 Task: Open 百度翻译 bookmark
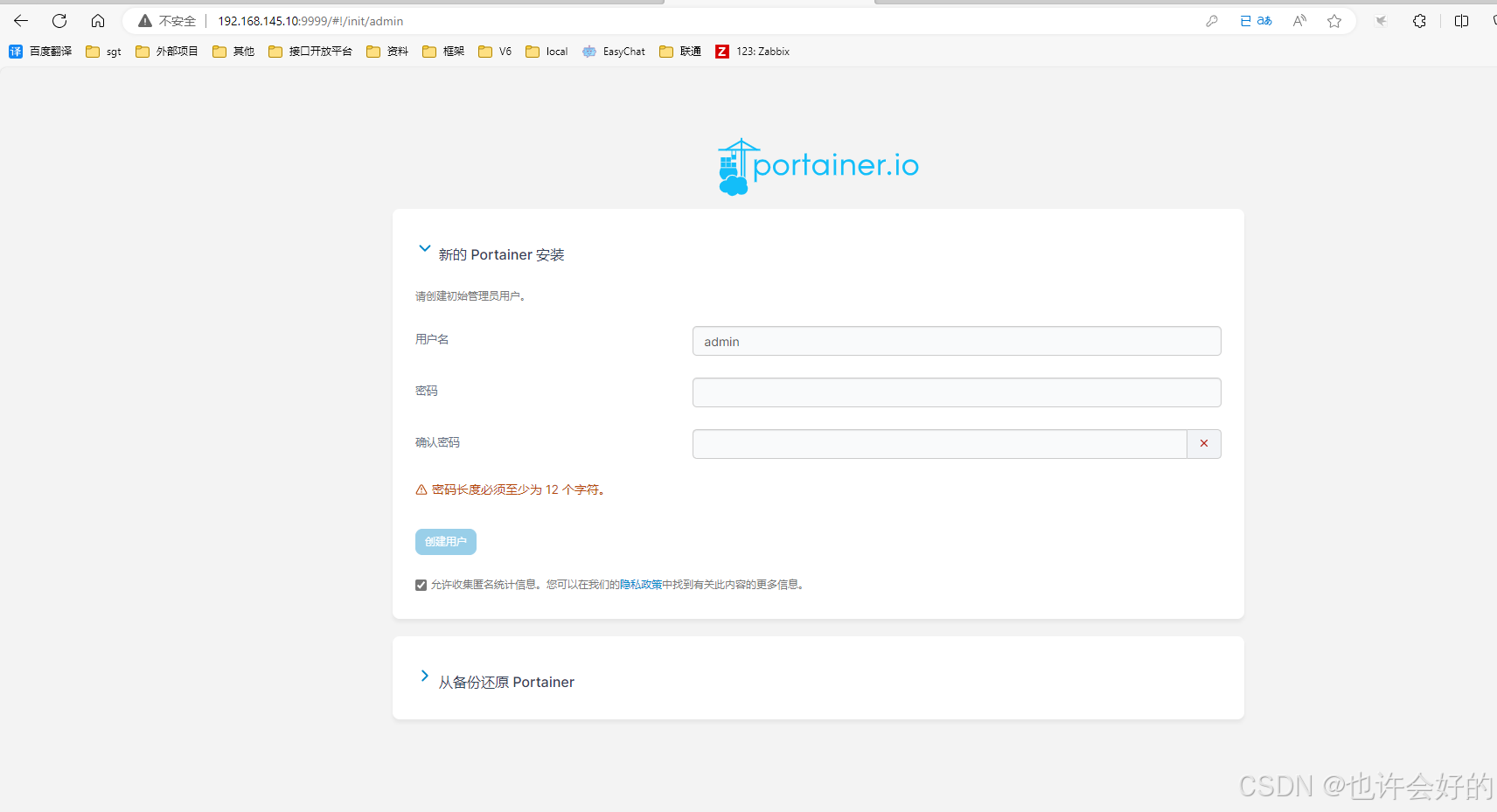[x=40, y=52]
